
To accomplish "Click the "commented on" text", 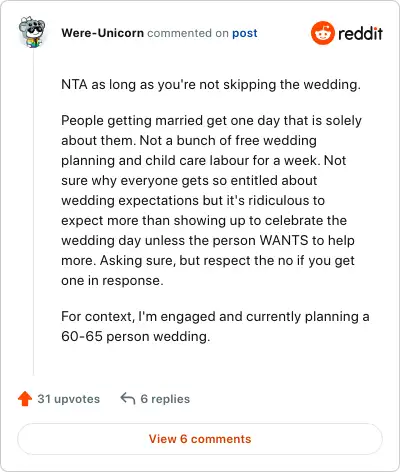I will [x=188, y=33].
